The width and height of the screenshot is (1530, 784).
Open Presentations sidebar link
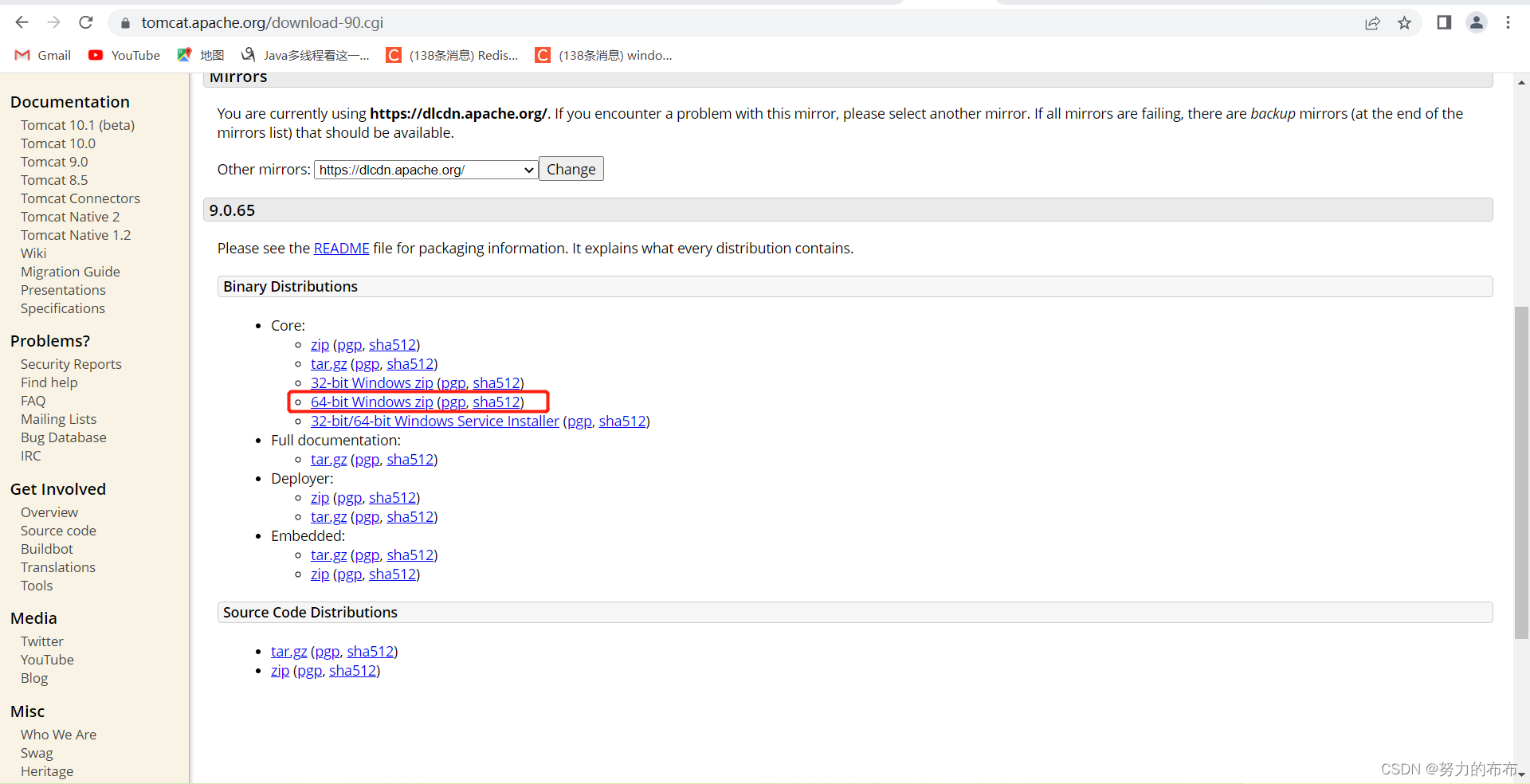[x=63, y=290]
